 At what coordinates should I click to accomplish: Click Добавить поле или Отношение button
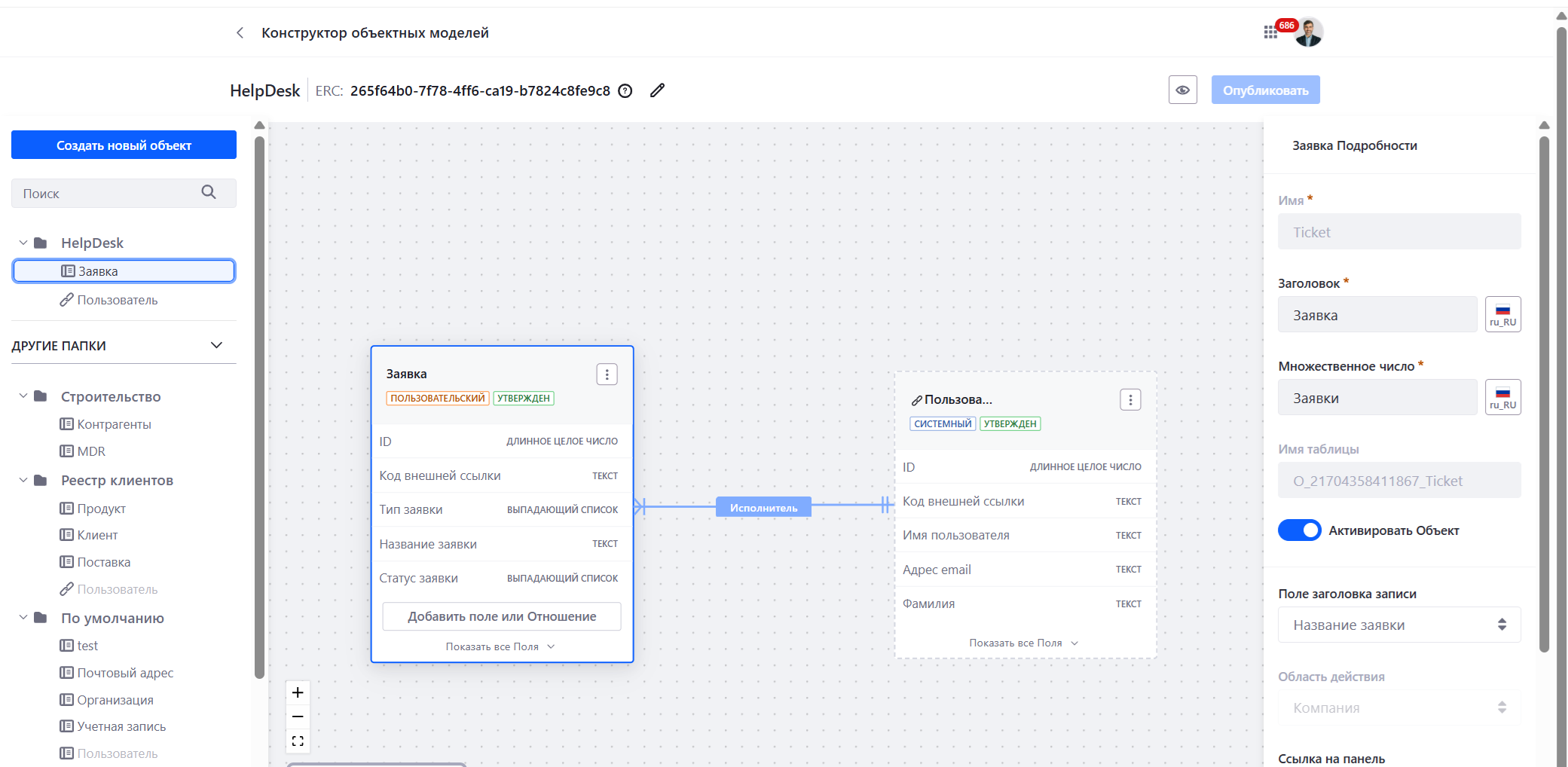point(502,616)
